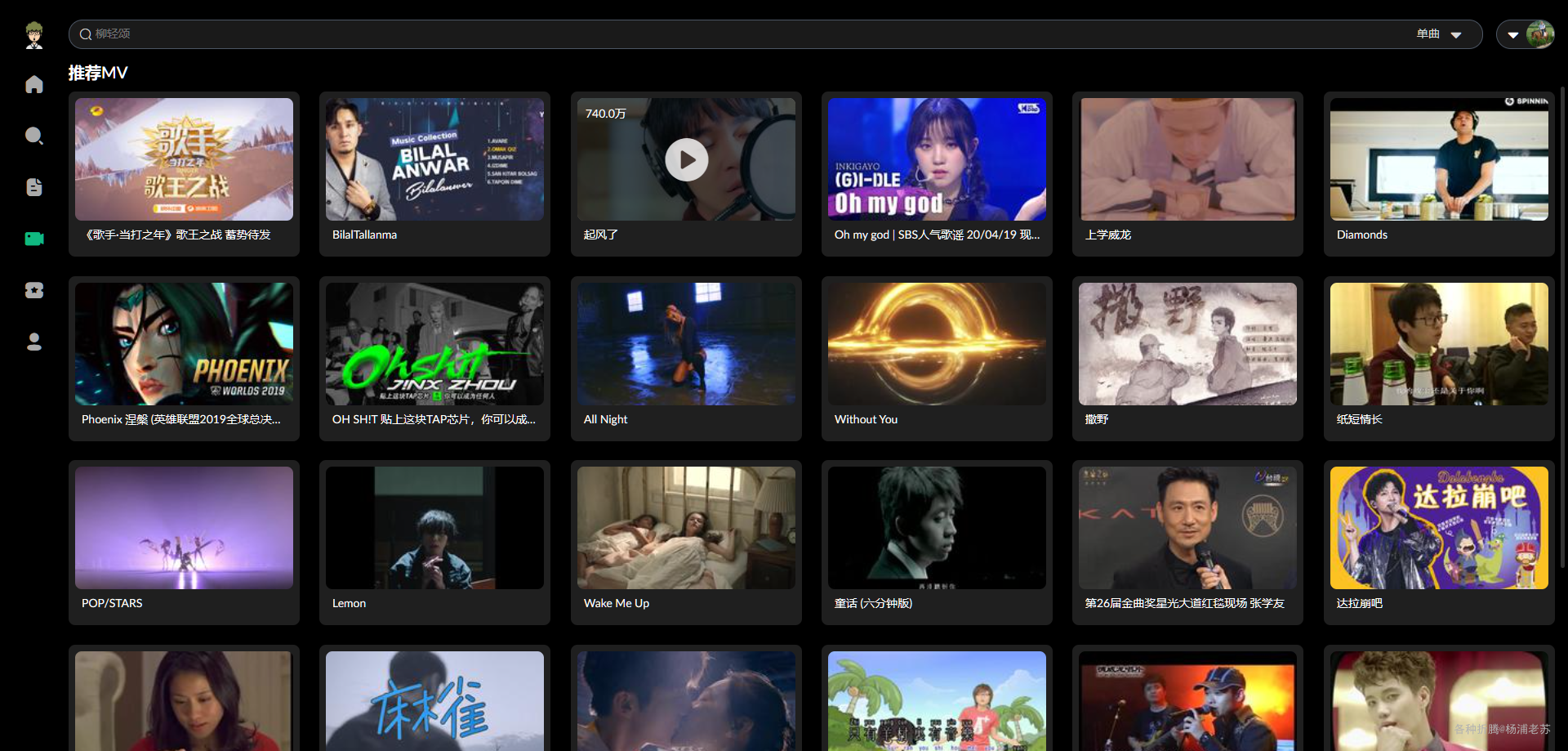Click the 起风了 title text

(600, 235)
